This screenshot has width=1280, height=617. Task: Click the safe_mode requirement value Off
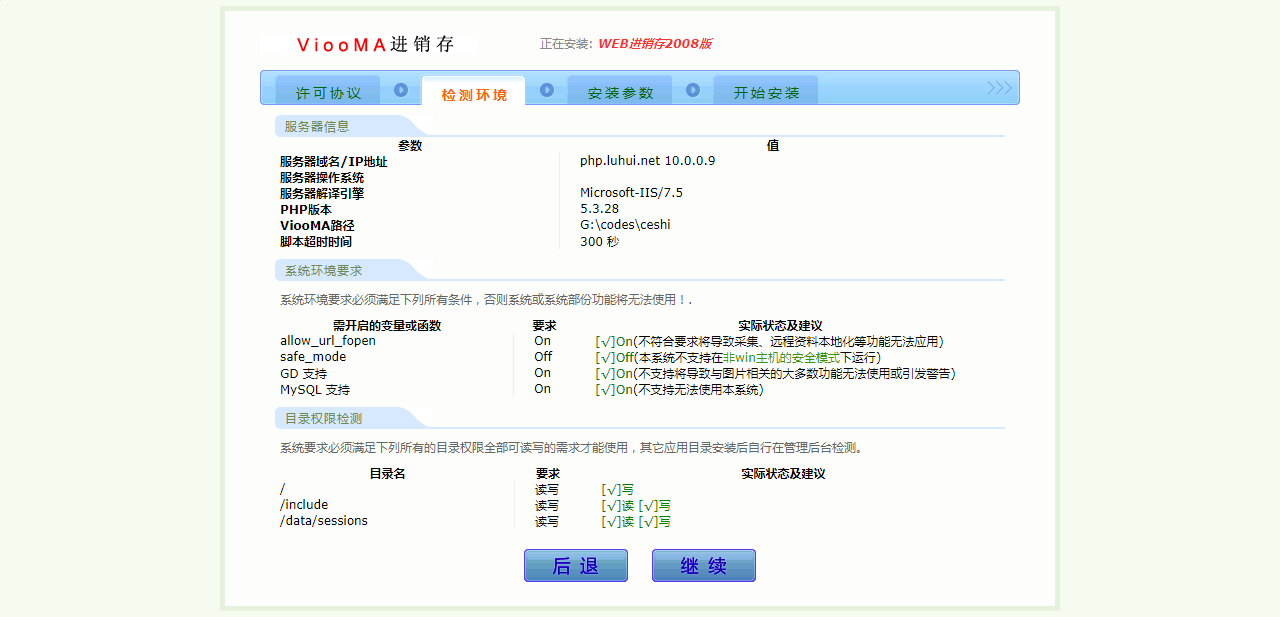click(x=543, y=357)
